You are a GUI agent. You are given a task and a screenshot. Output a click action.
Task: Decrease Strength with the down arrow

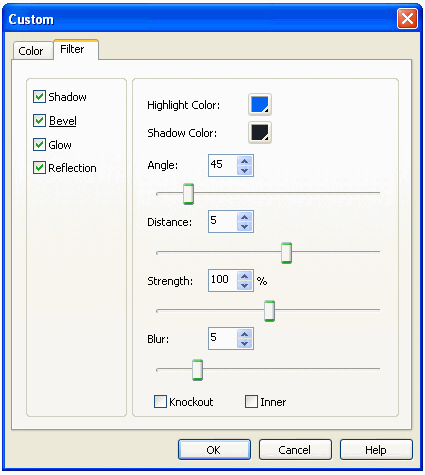[x=245, y=285]
